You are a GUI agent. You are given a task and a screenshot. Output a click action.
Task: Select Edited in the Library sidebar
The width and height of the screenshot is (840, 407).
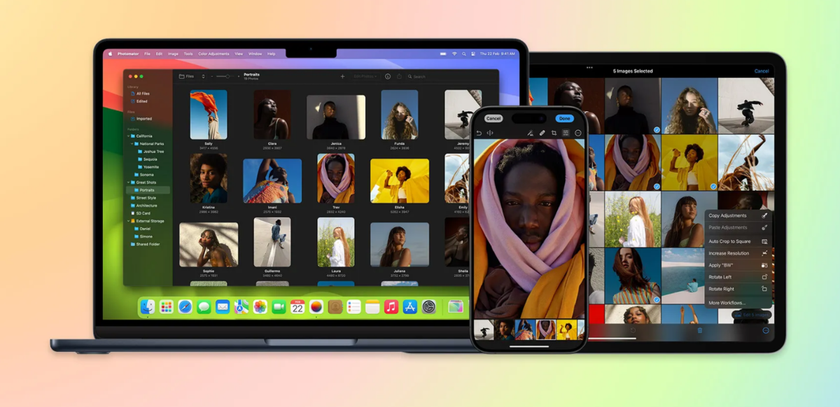tap(148, 101)
